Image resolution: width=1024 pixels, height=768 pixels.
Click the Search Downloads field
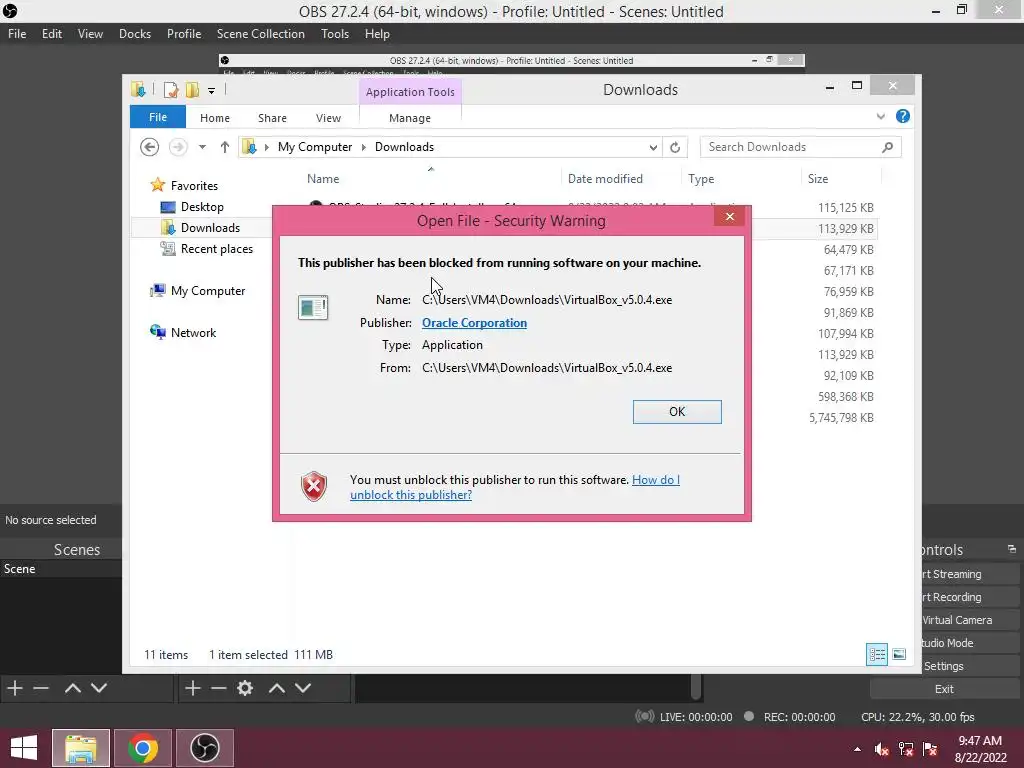[800, 147]
